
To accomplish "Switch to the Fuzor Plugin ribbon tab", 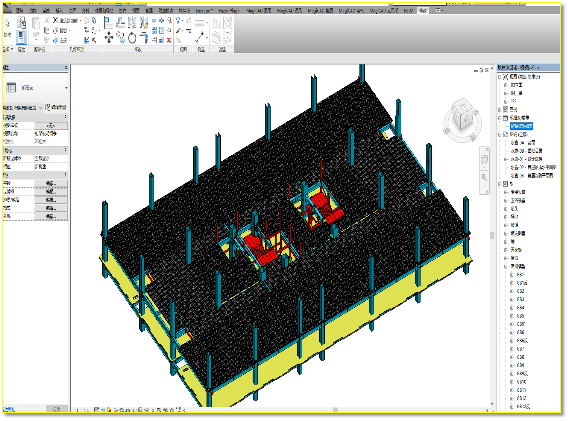I will tap(229, 11).
